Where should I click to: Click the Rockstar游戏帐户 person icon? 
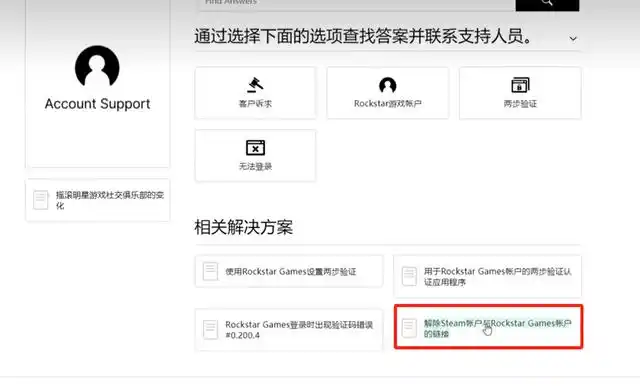[x=387, y=85]
